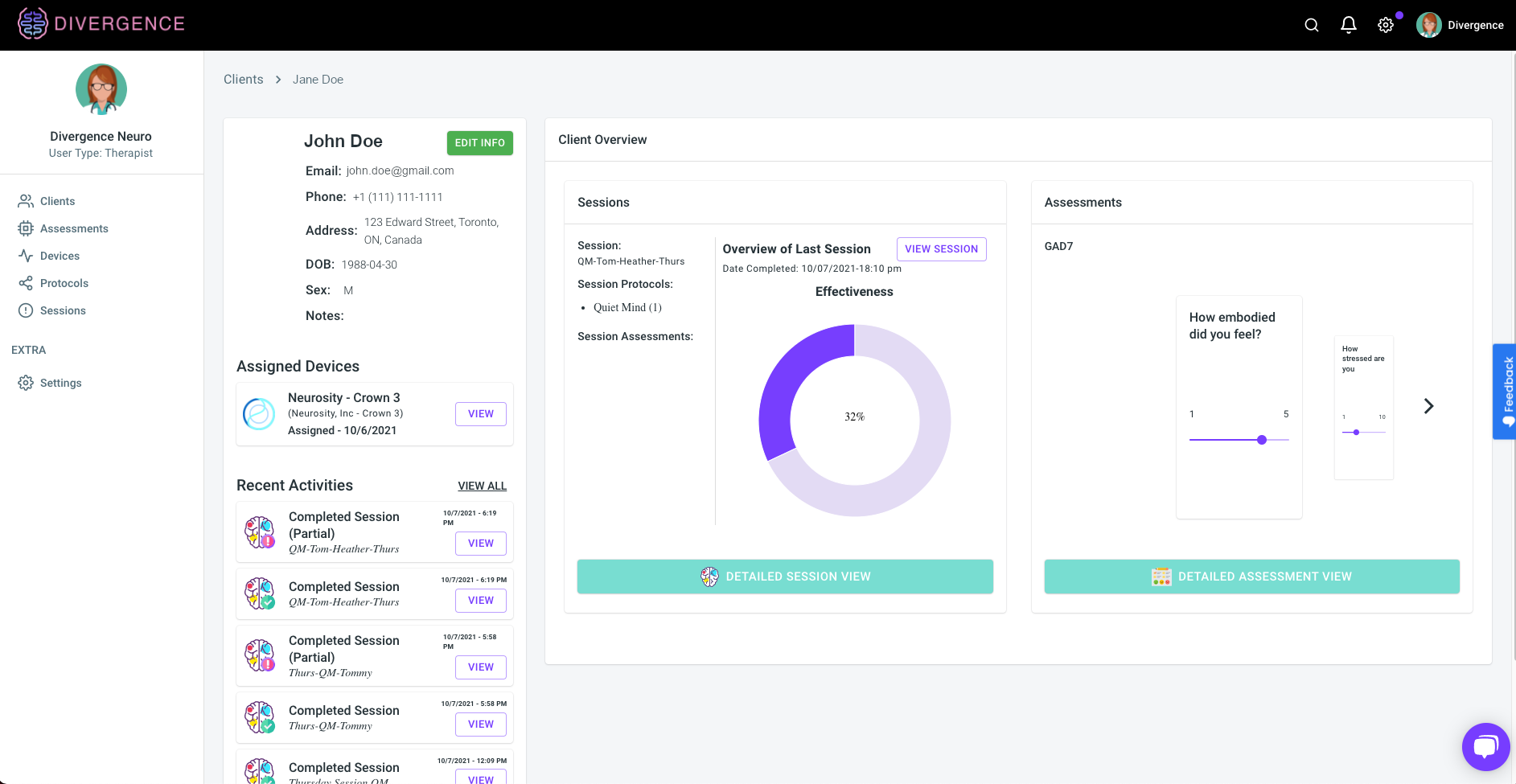Open the Feedback tab on the right edge
Screen dimensions: 1516x784
pos(1506,392)
